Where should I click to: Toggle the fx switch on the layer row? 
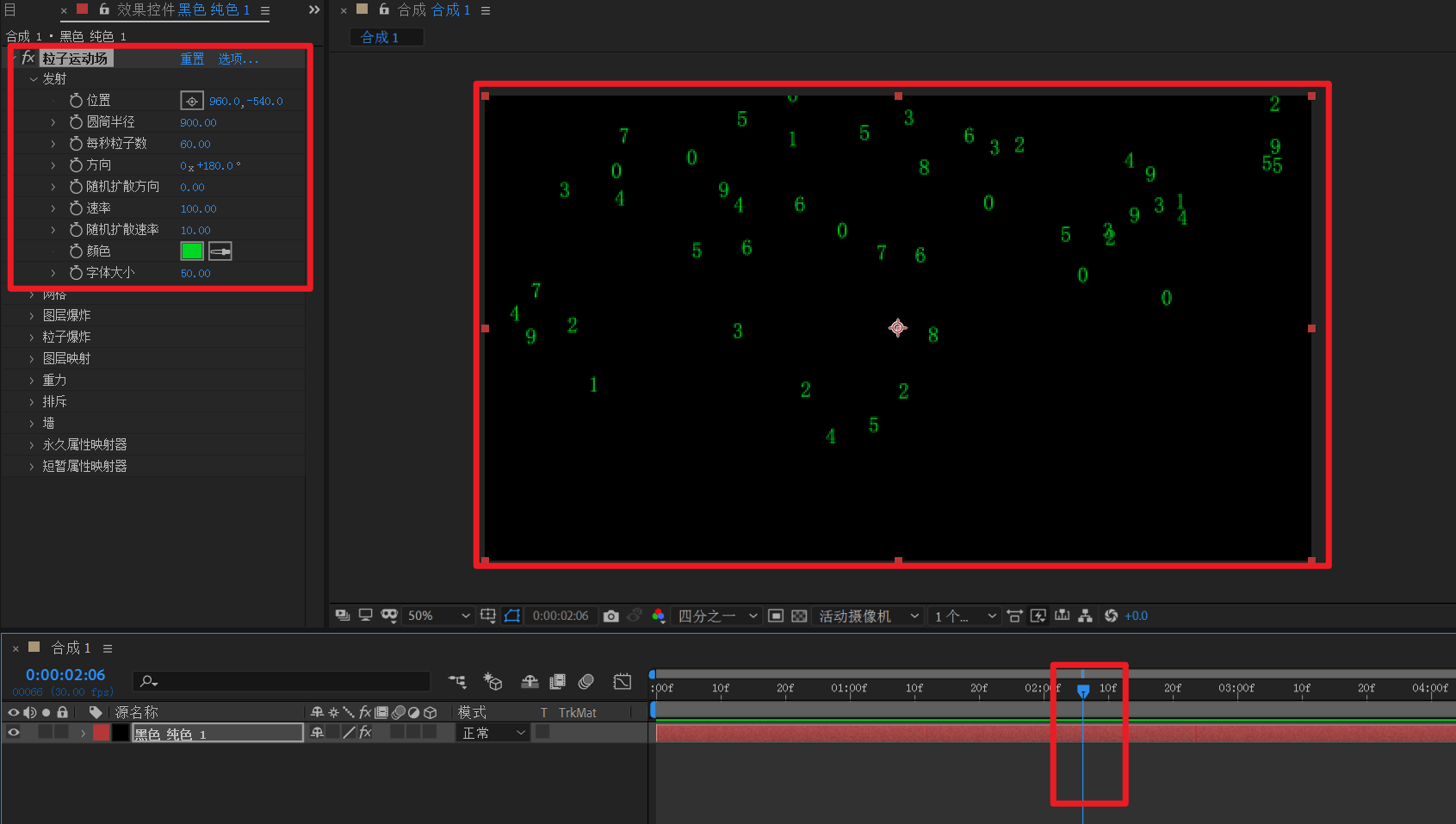365,733
